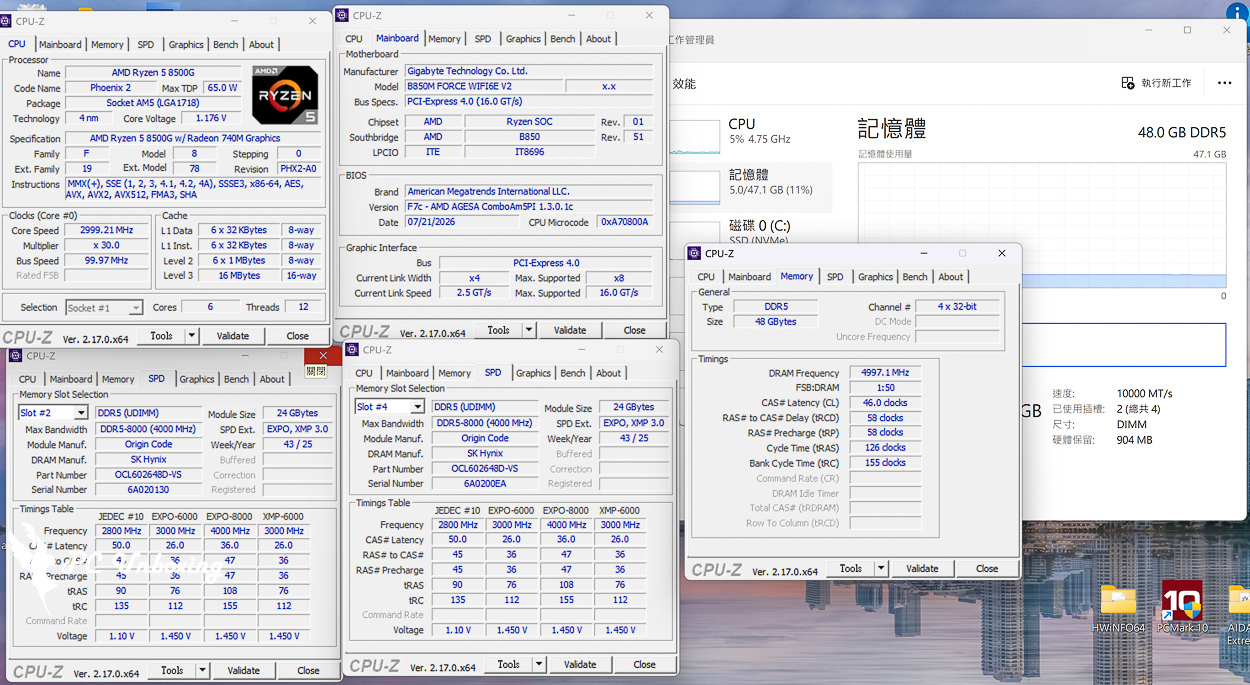1250x685 pixels.
Task: Click Validate in the Mainboard window
Action: [x=570, y=330]
